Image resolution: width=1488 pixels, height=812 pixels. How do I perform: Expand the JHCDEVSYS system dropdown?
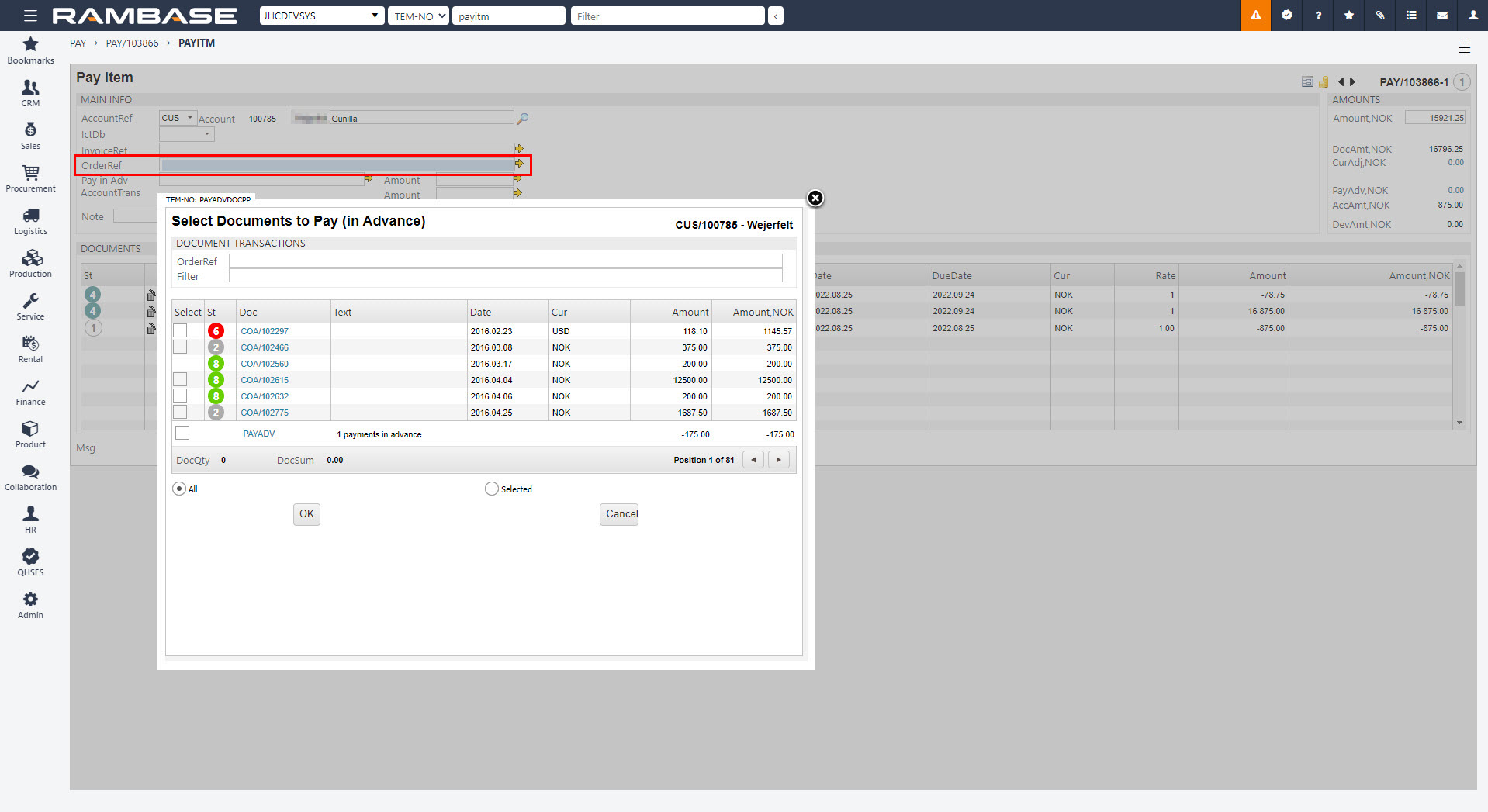pyautogui.click(x=321, y=16)
